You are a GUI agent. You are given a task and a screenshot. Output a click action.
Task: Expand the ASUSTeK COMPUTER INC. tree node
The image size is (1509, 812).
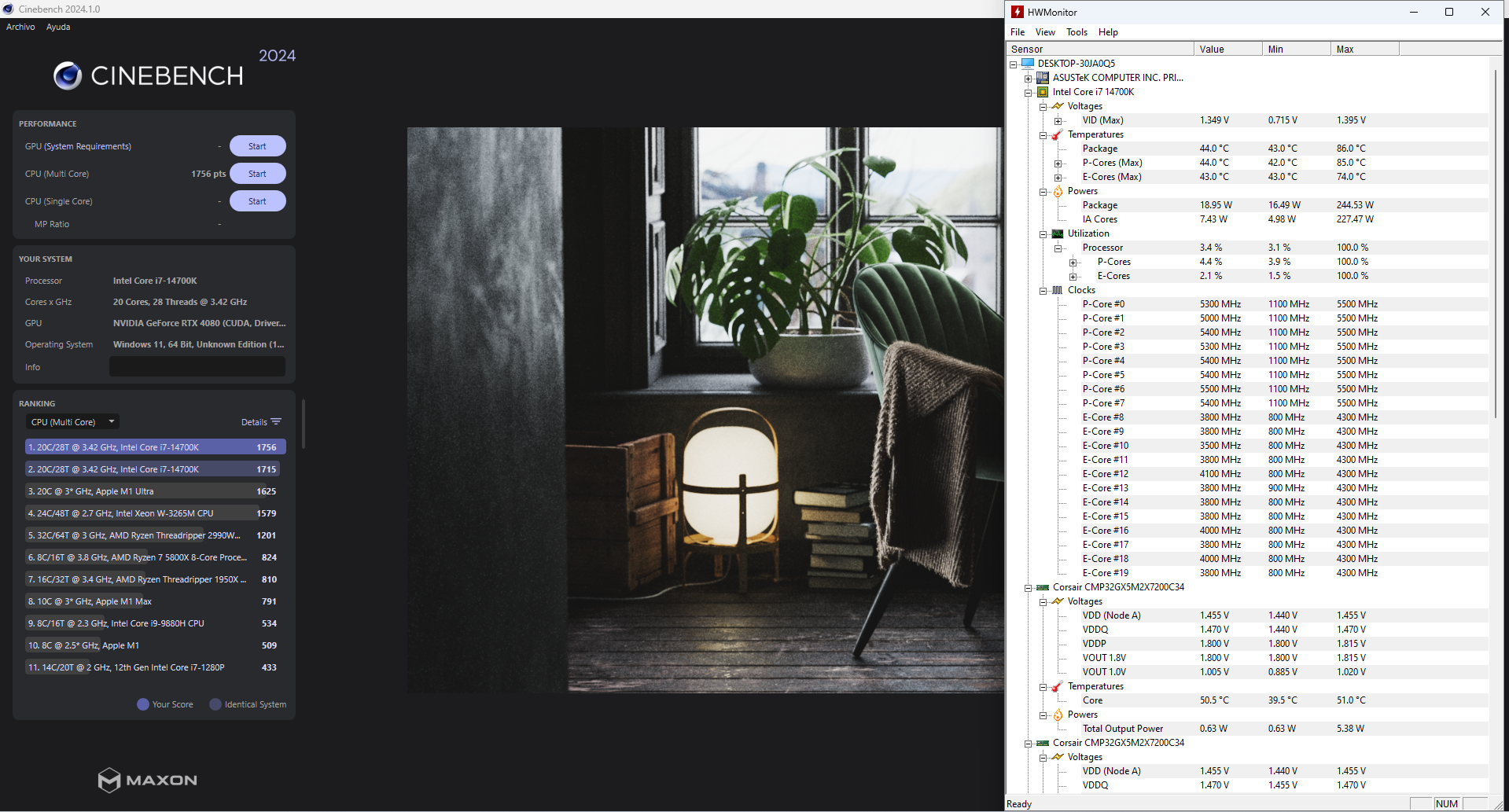(x=1028, y=79)
